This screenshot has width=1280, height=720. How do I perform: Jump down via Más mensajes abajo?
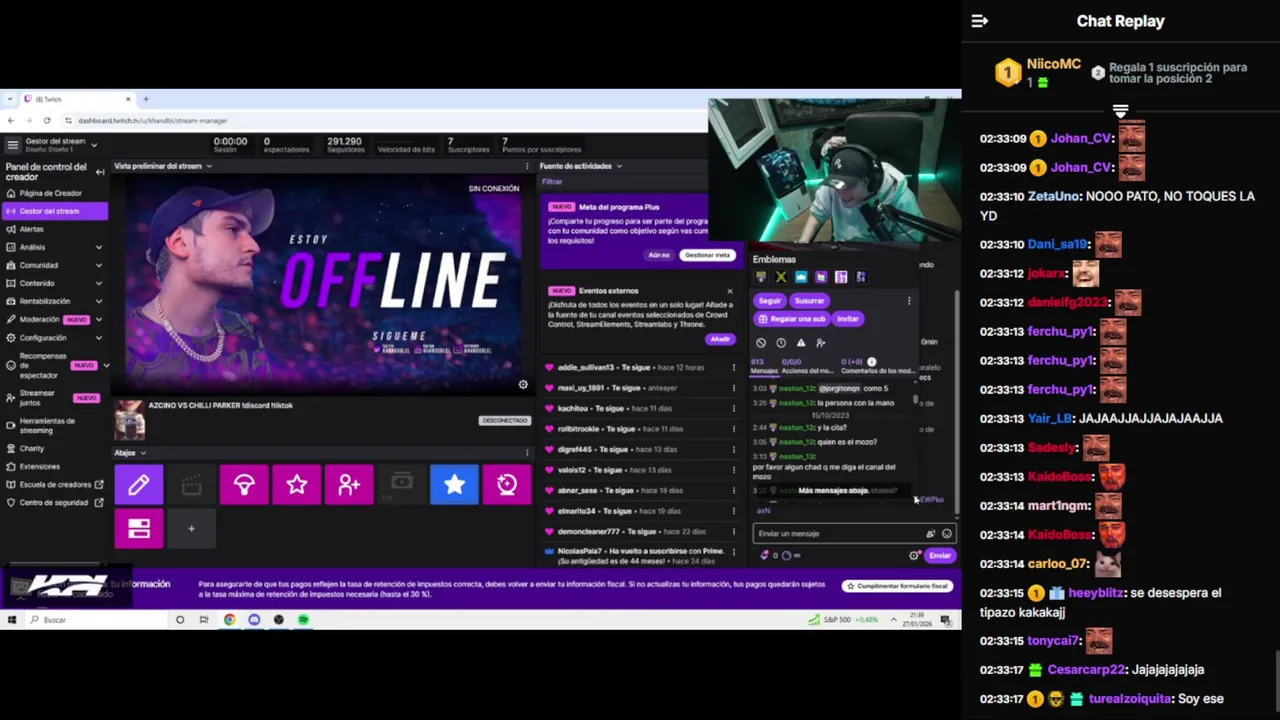pos(832,491)
